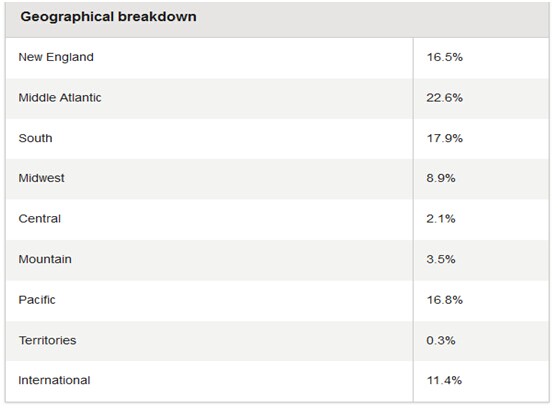The image size is (558, 414).
Task: Click the 2.1% Central value
Action: (x=441, y=219)
